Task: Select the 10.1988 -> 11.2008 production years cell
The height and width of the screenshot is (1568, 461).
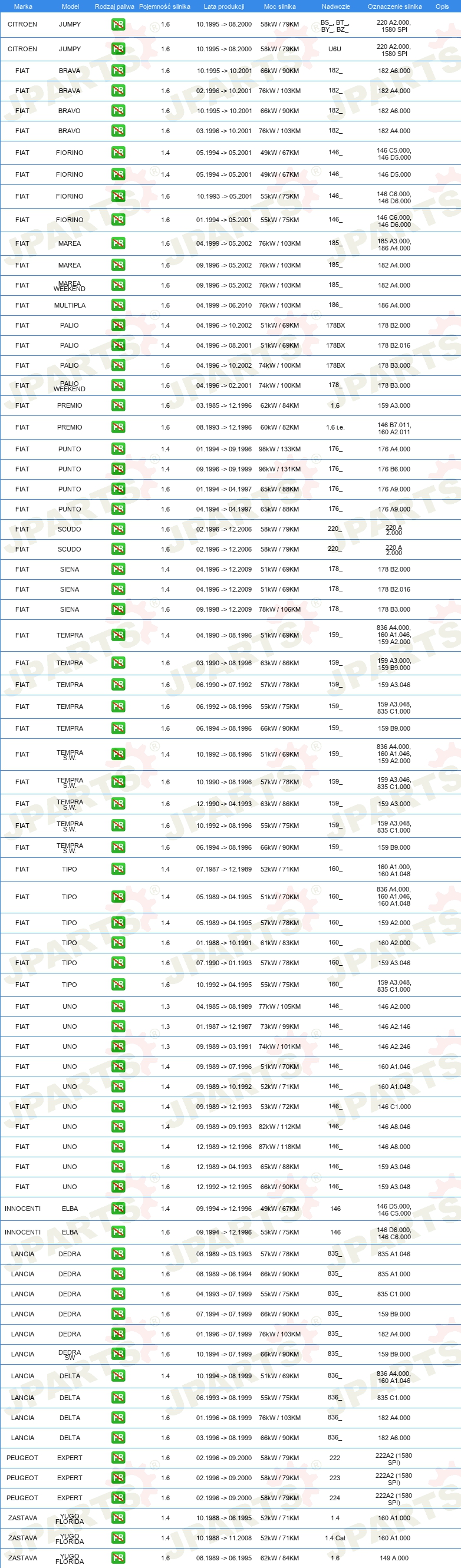Action: 223,1538
